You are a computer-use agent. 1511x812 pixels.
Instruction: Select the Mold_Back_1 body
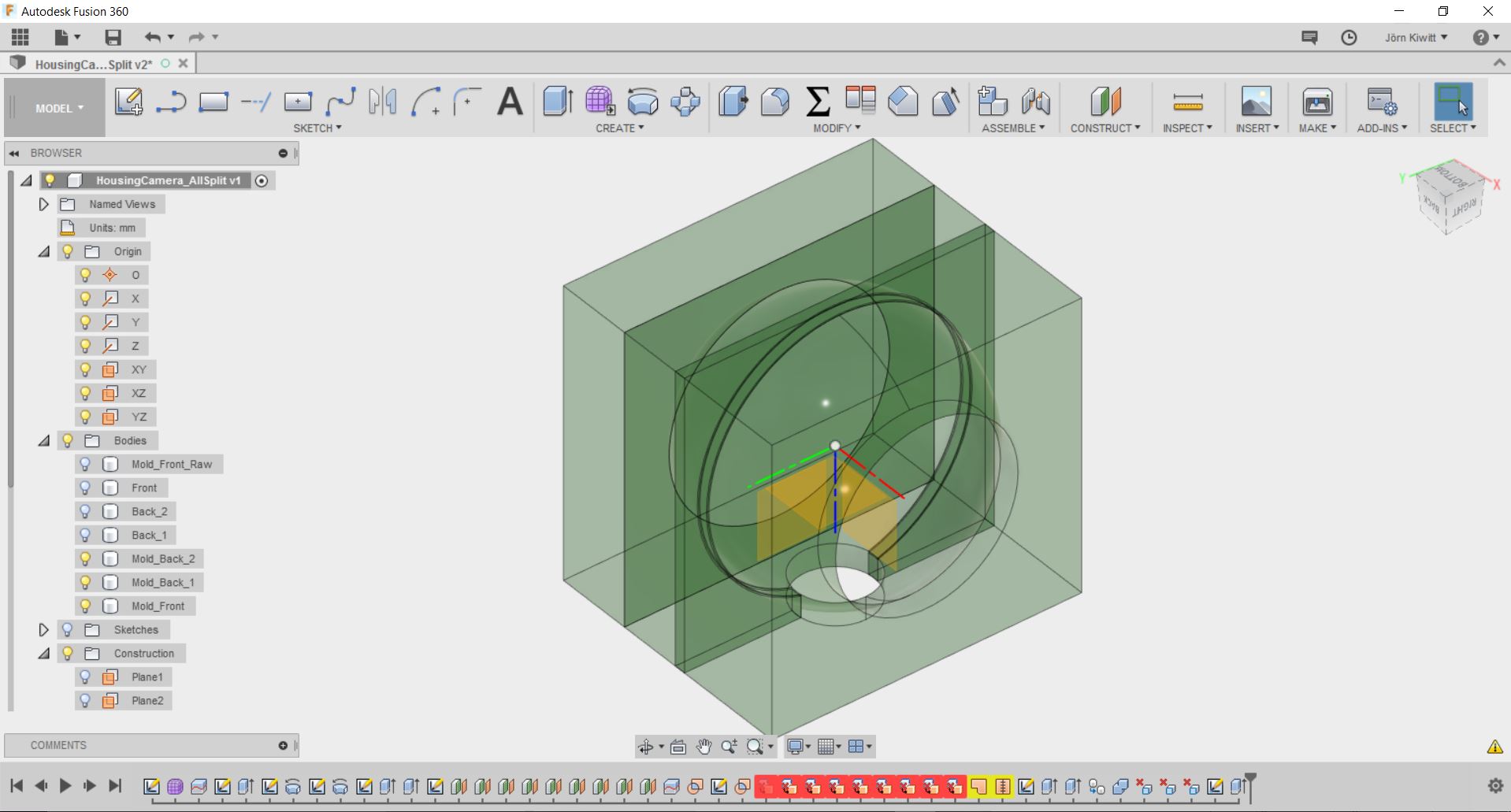163,582
